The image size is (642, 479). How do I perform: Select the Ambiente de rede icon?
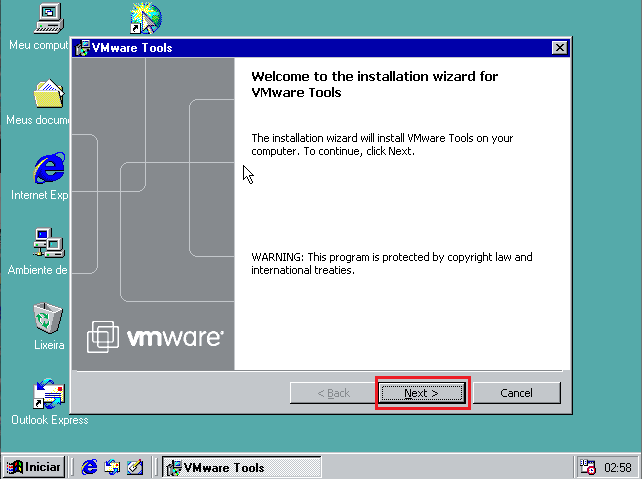49,243
